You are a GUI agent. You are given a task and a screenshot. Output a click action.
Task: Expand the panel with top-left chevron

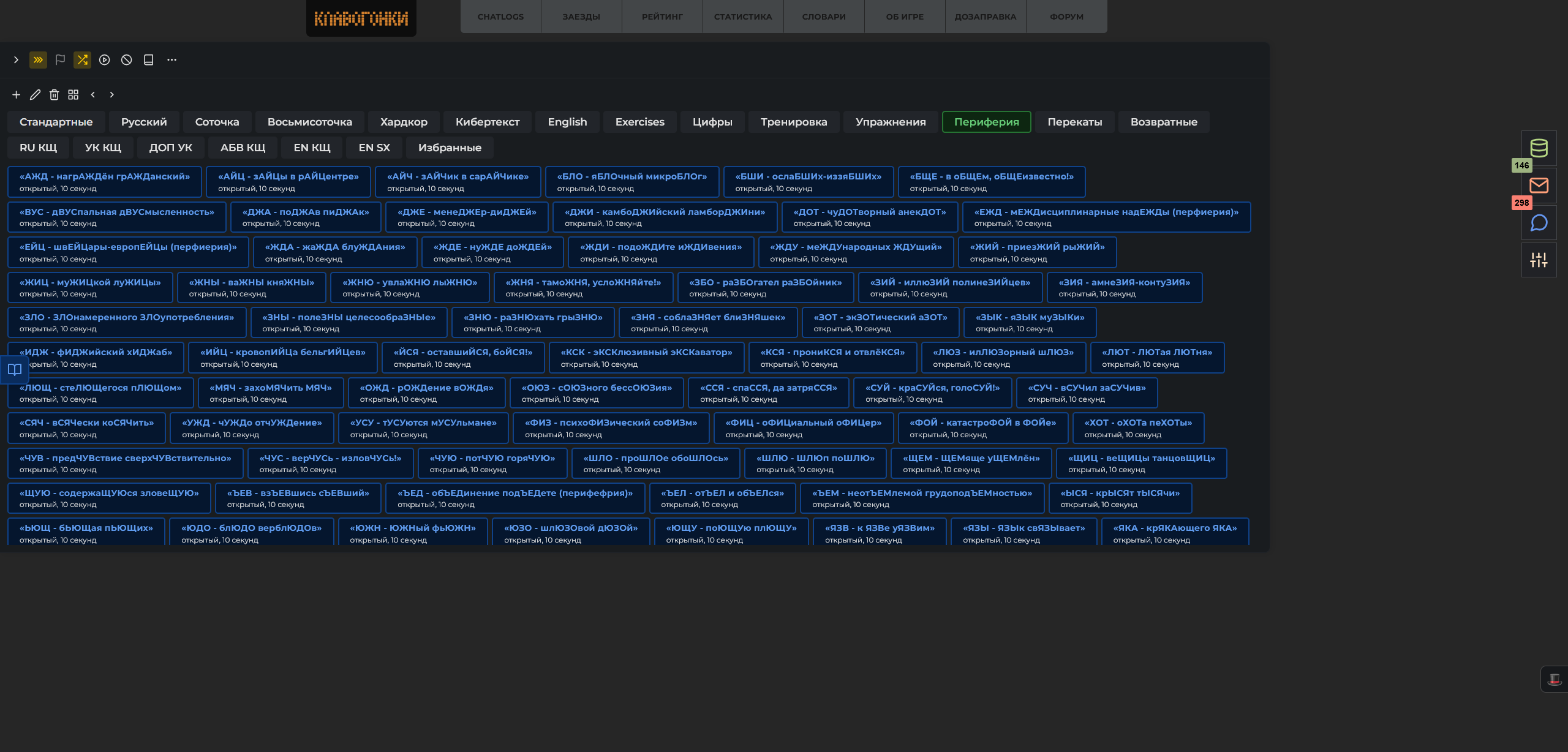click(16, 60)
